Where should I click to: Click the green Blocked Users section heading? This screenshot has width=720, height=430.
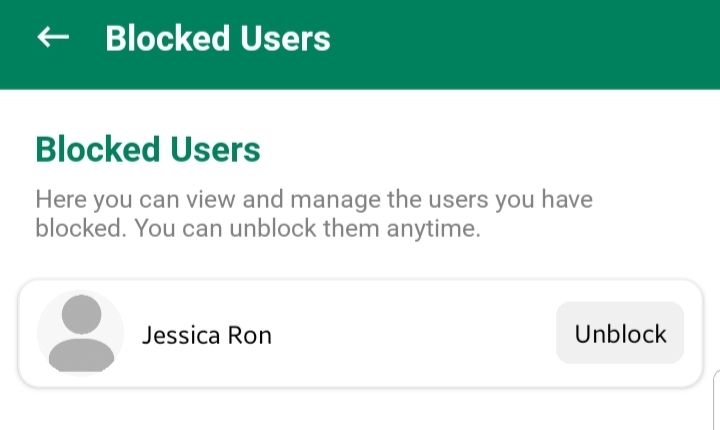pyautogui.click(x=148, y=149)
